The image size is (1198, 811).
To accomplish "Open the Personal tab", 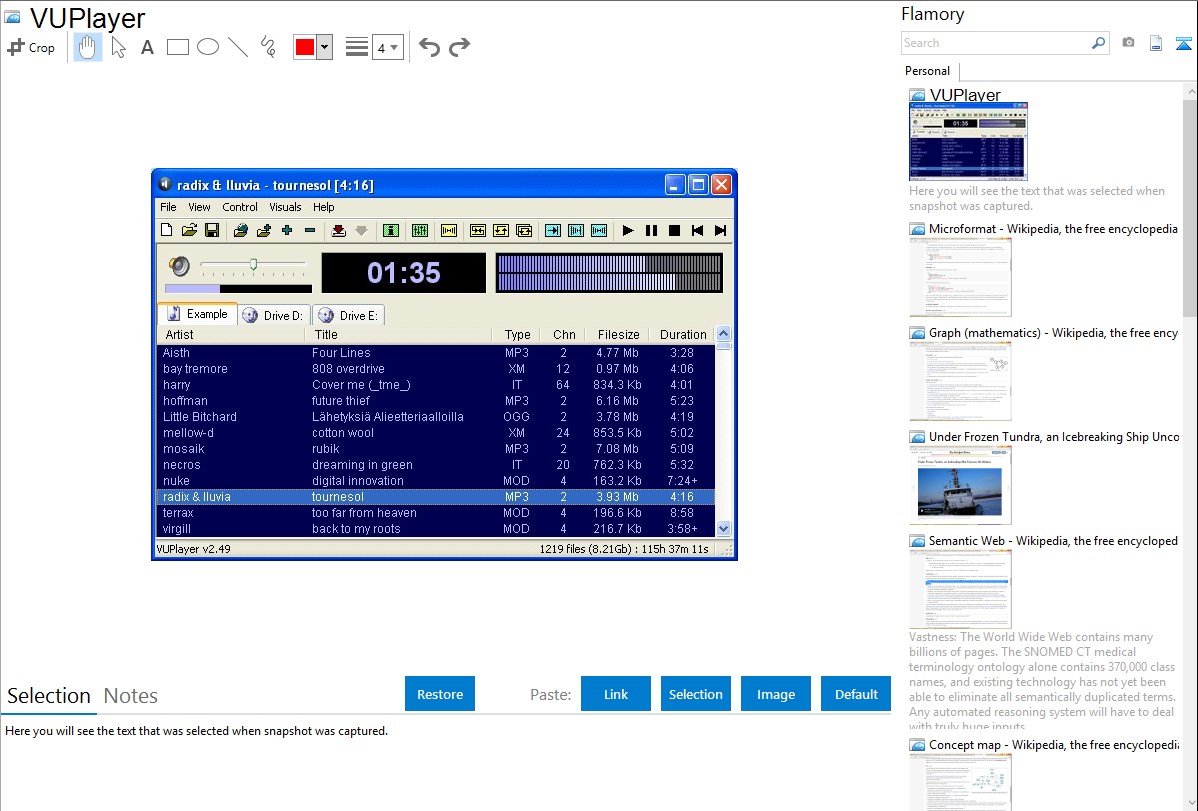I will tap(928, 71).
